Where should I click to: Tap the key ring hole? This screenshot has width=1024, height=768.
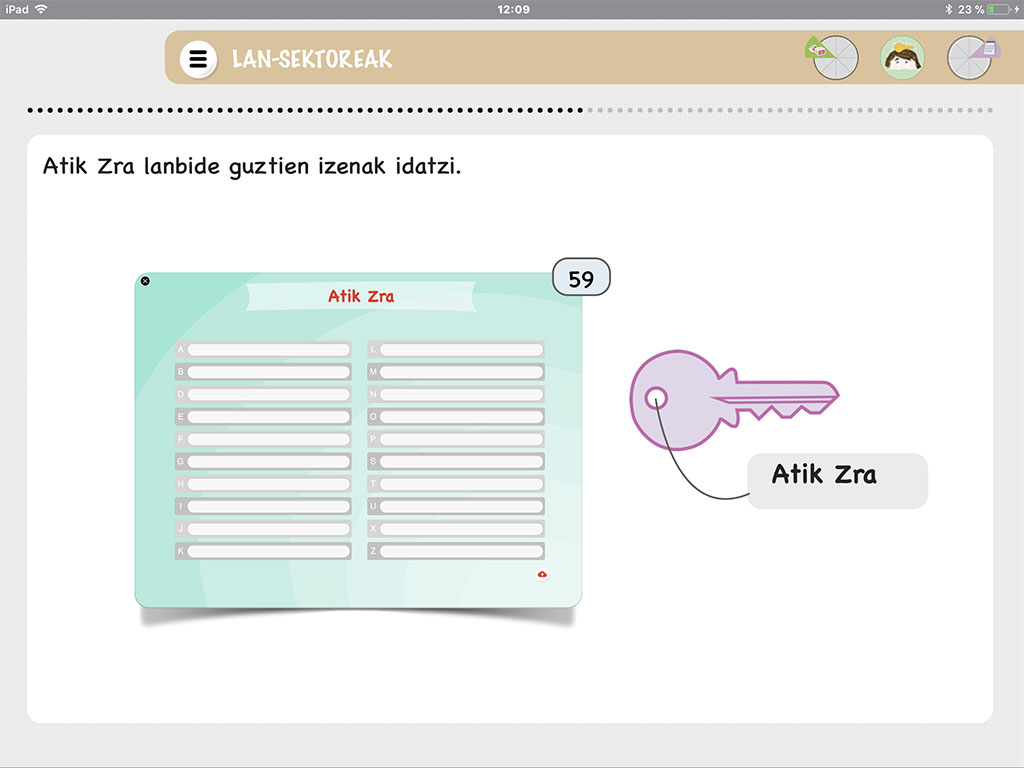coord(656,398)
